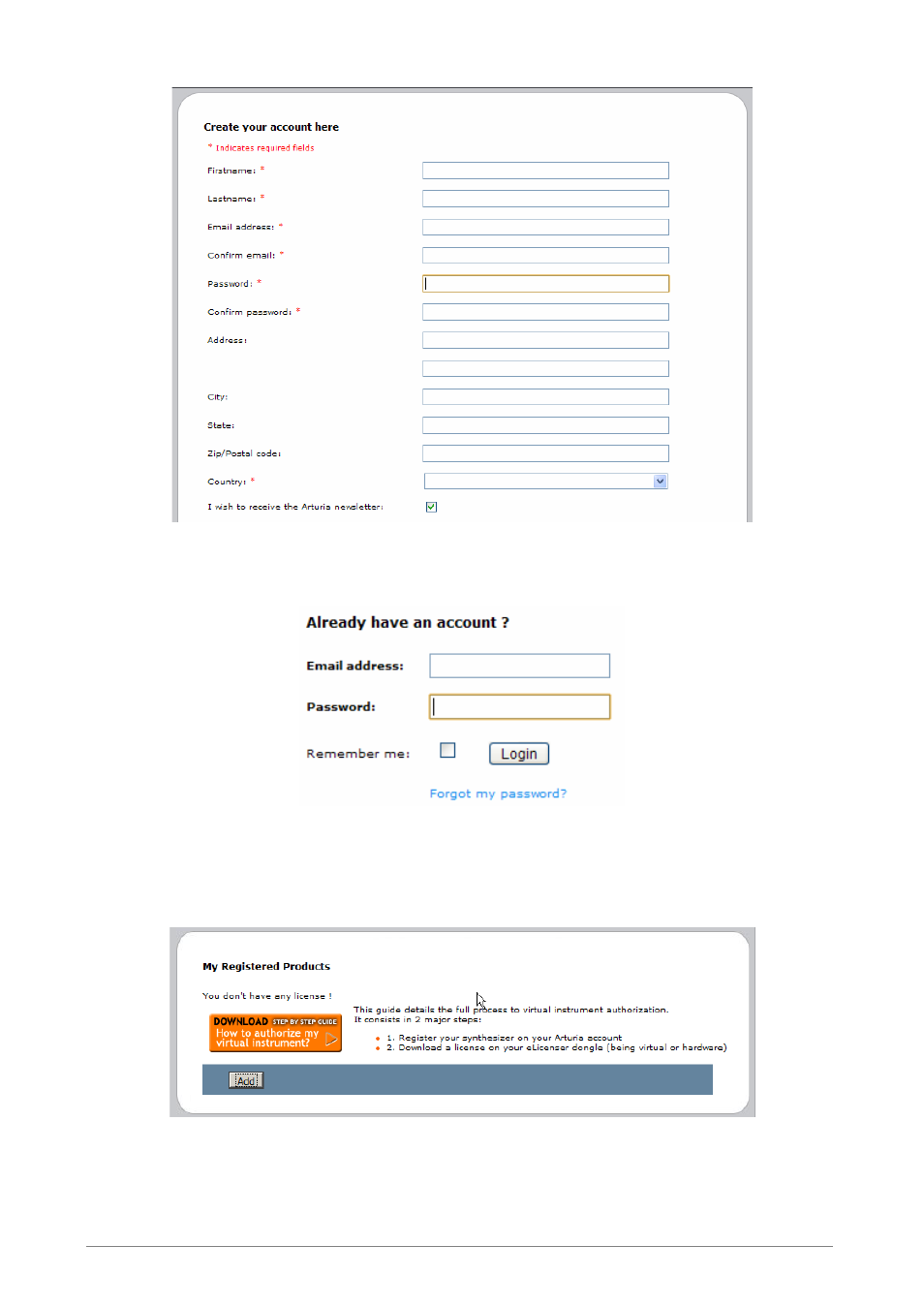Toggle the Remember me checkbox

447,751
